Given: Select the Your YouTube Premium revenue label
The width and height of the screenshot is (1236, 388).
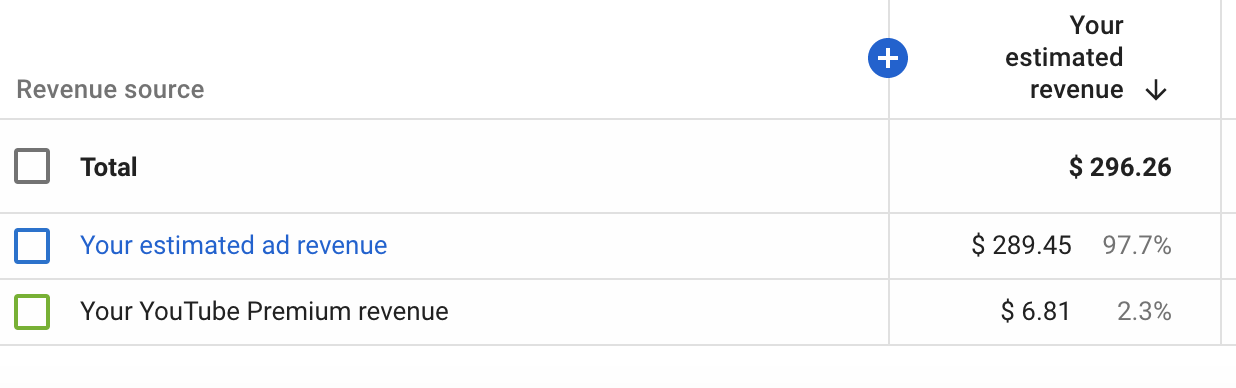Looking at the screenshot, I should [264, 311].
